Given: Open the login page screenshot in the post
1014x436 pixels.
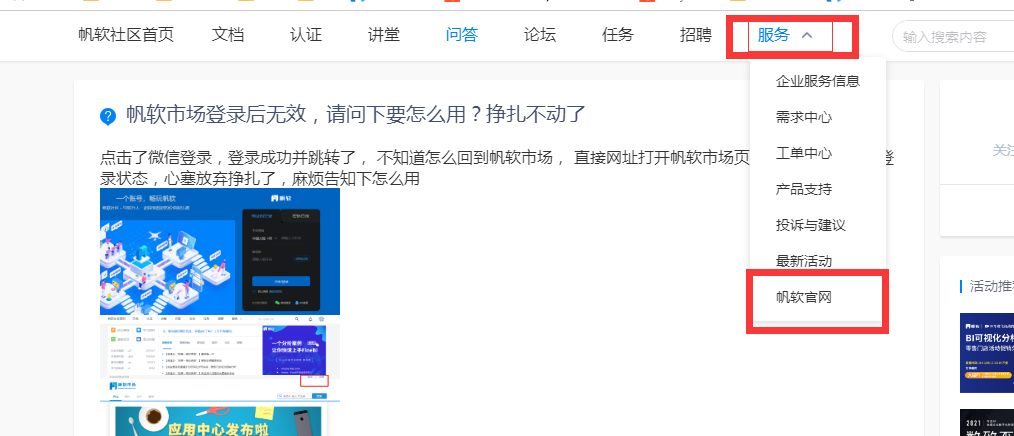Looking at the screenshot, I should [x=220, y=252].
